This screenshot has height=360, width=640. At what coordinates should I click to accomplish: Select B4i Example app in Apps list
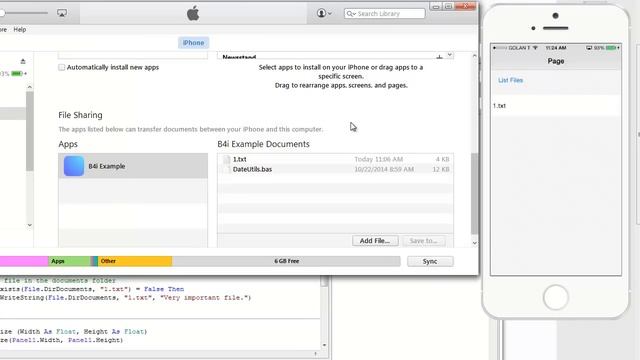133,166
